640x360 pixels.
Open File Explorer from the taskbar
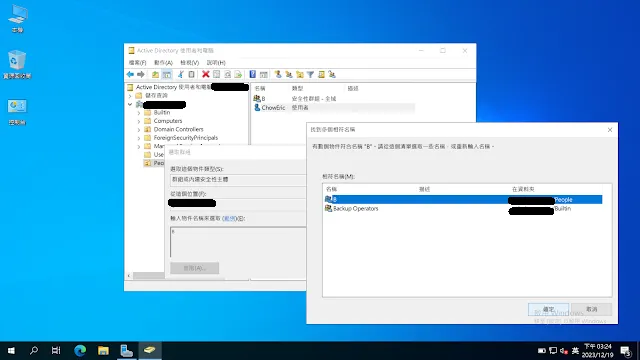[x=103, y=351]
